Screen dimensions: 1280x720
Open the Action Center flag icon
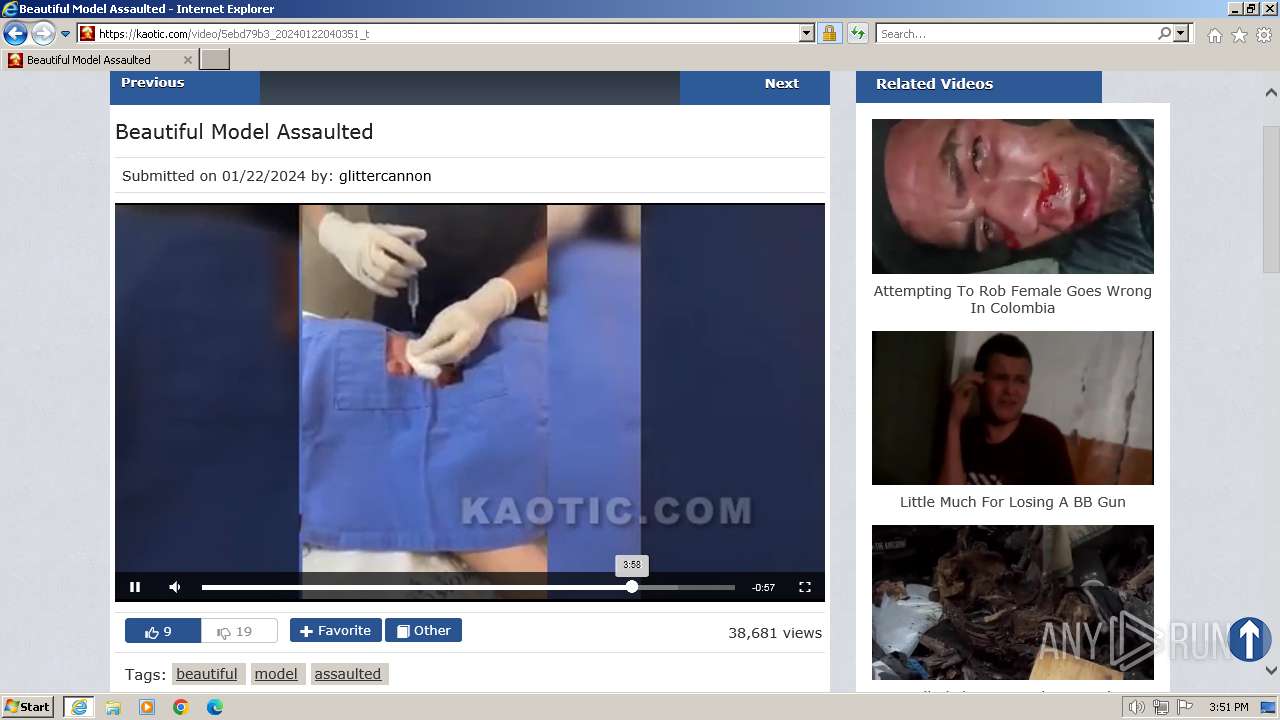coord(1185,707)
